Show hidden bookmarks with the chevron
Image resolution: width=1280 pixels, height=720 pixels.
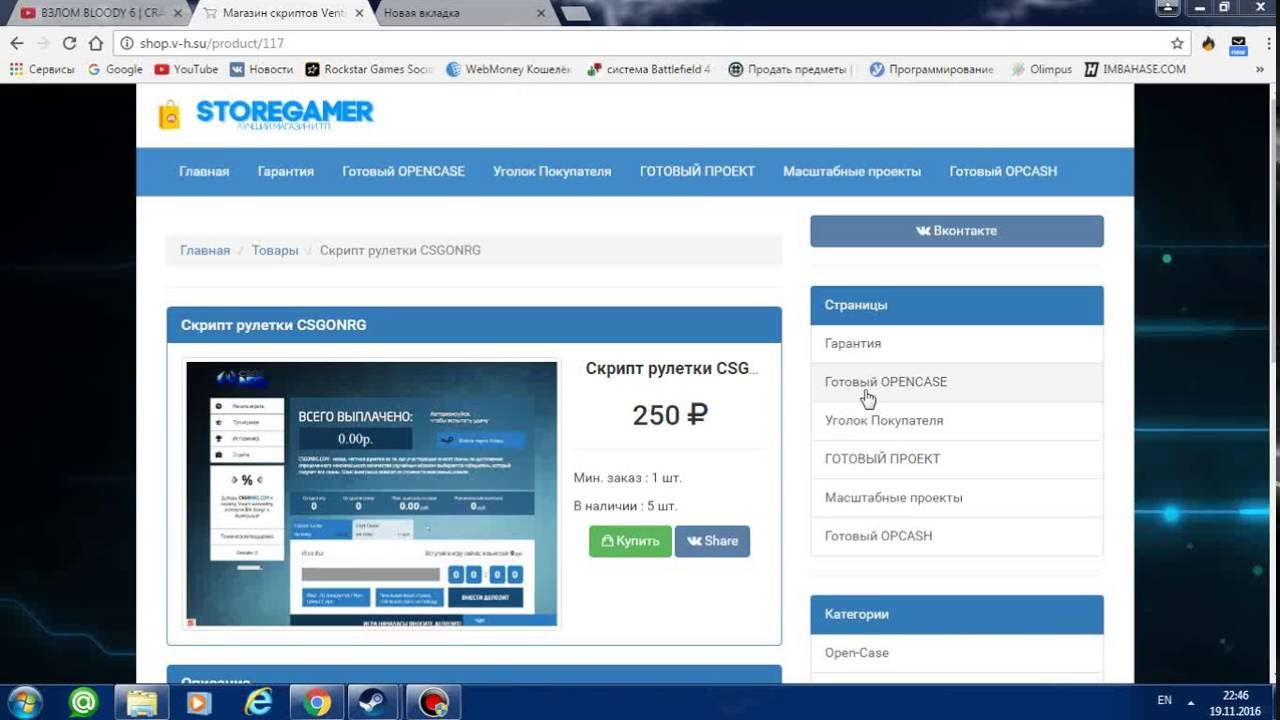(1260, 70)
